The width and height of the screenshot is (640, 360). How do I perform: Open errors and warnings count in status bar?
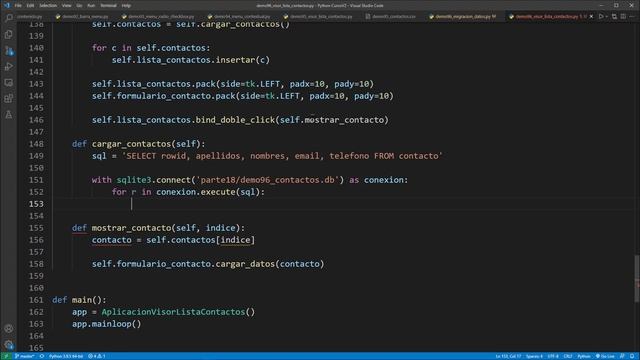pos(97,356)
